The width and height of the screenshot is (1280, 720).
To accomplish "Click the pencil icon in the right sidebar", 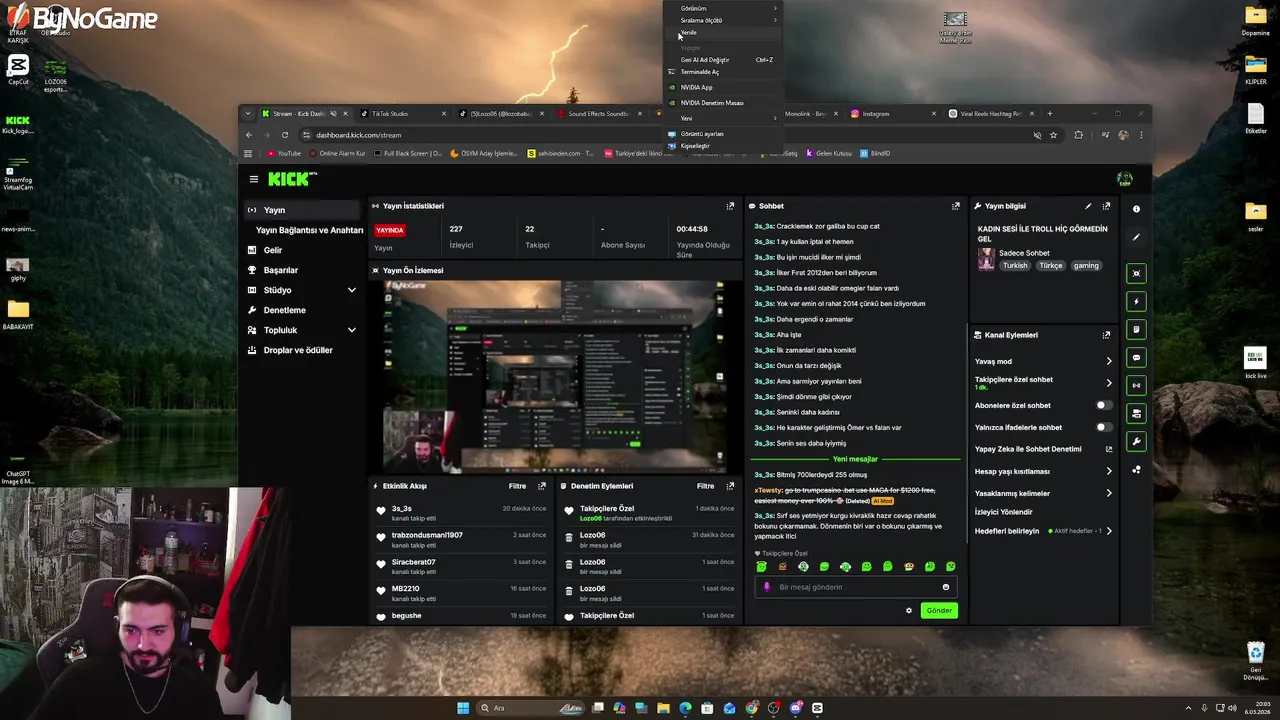I will pos(1136,237).
